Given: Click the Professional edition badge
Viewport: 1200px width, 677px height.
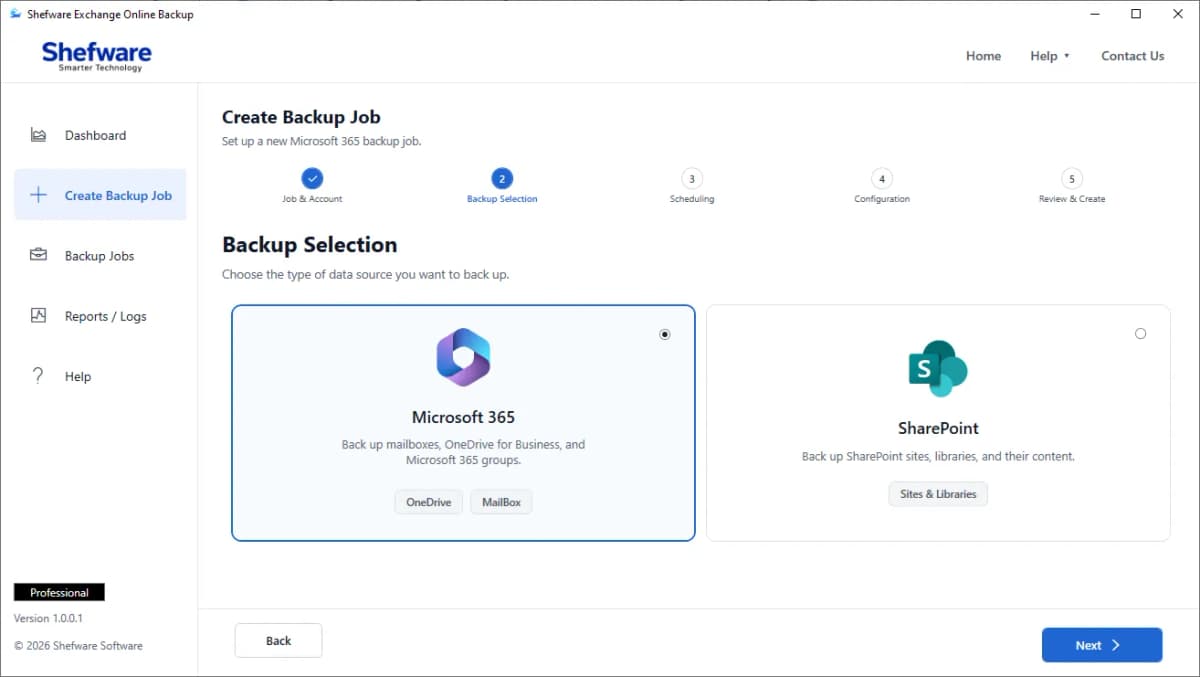Looking at the screenshot, I should pyautogui.click(x=59, y=592).
